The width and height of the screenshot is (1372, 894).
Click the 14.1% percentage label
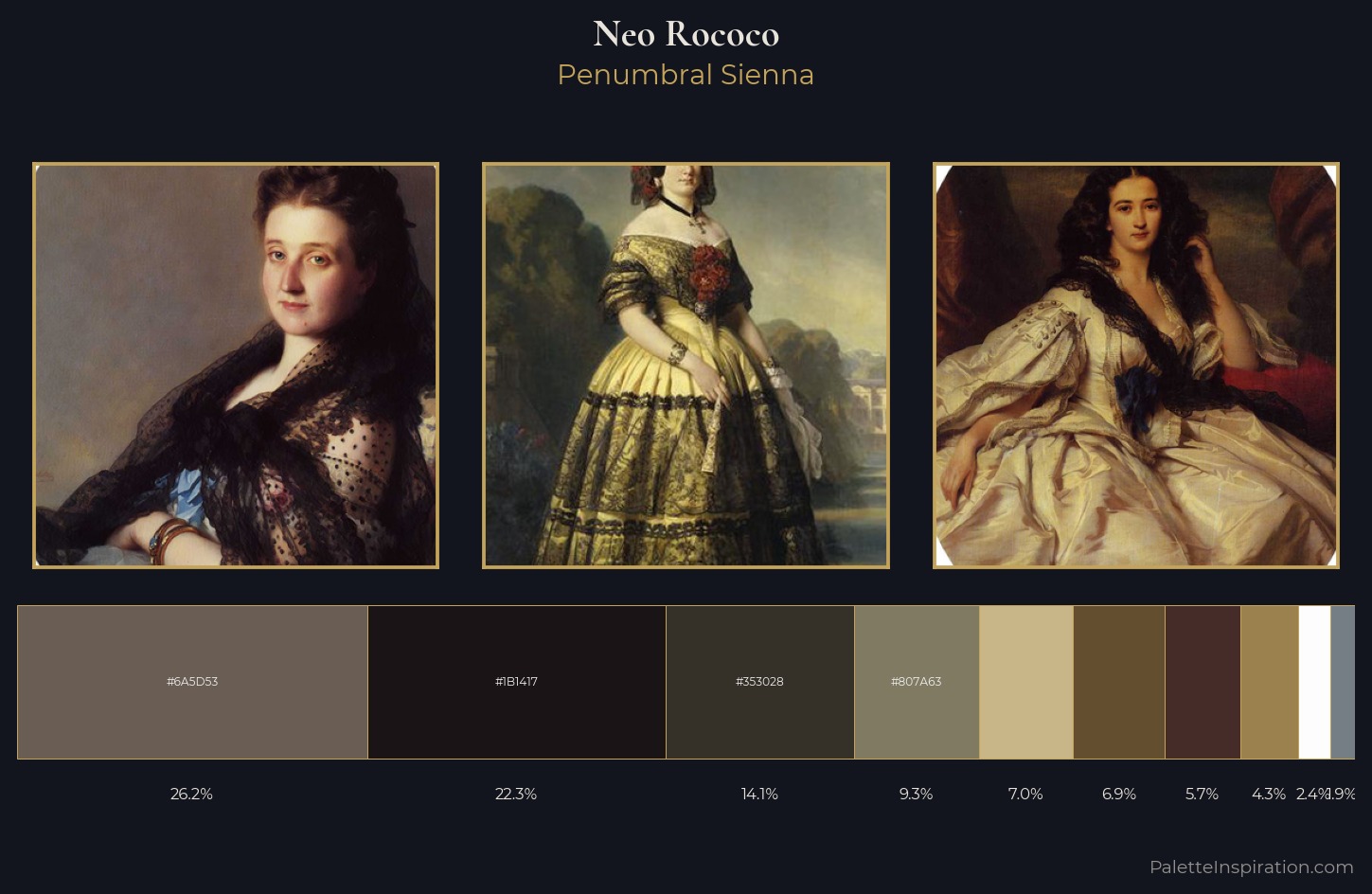click(x=759, y=794)
